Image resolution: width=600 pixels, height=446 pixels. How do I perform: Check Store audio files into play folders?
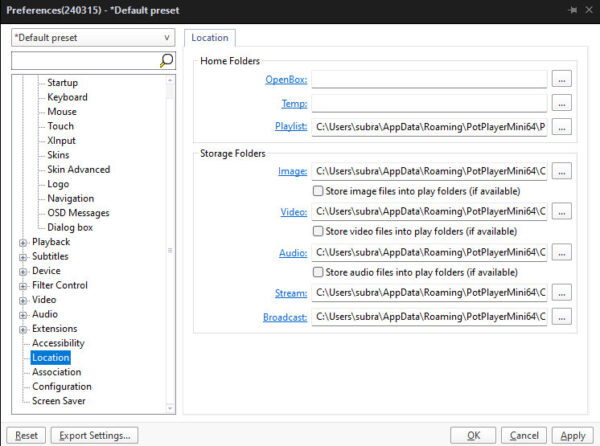pos(318,272)
